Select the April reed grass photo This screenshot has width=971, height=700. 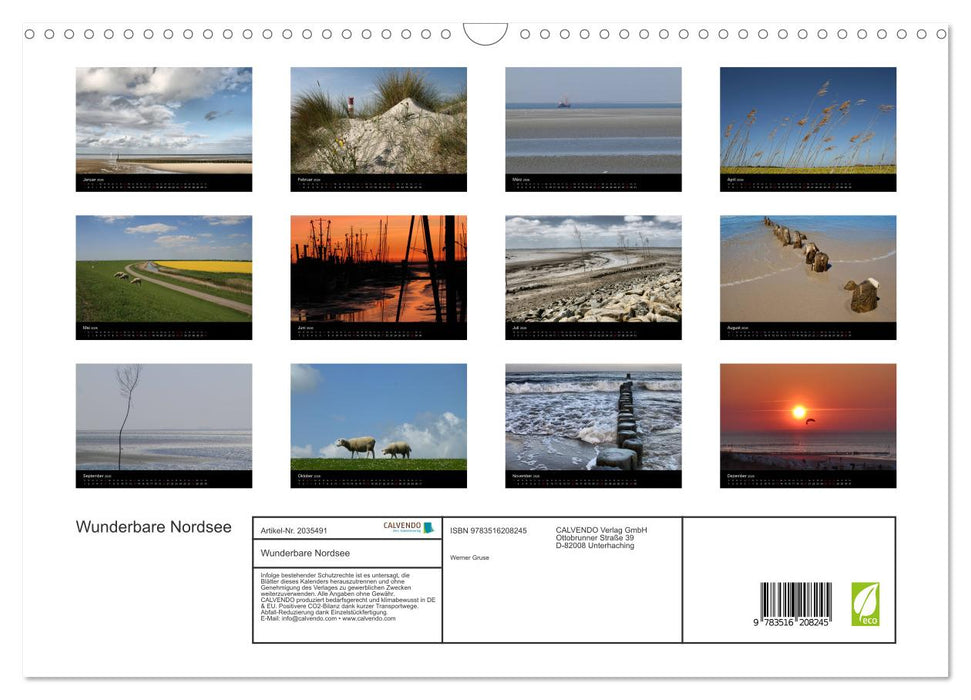coord(808,121)
